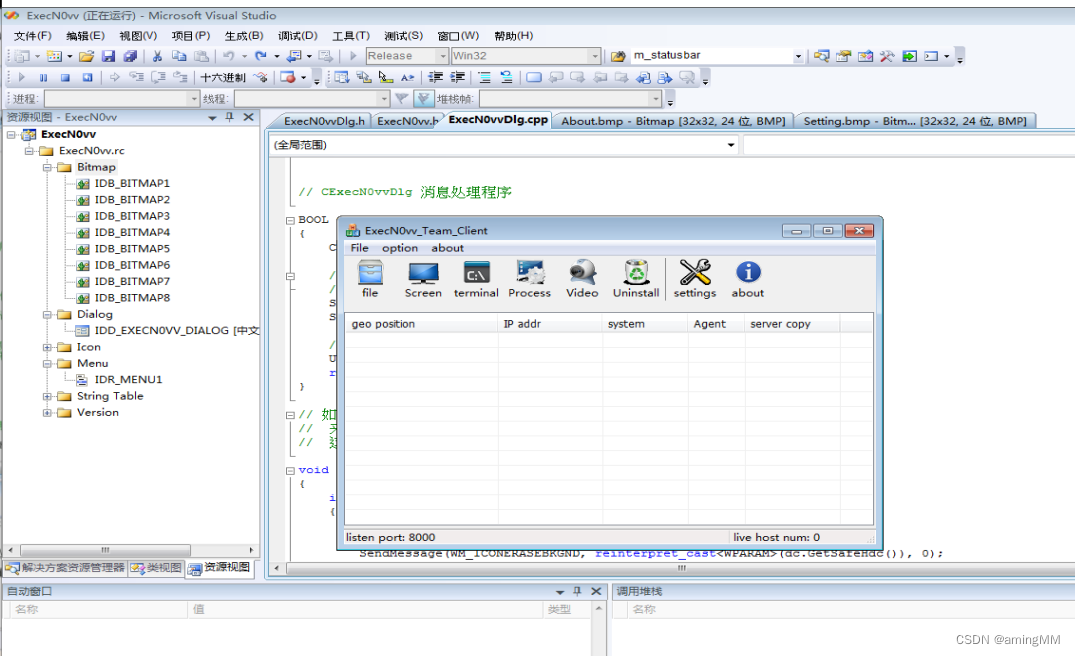Click the Copy toolbar icon
Image resolution: width=1075 pixels, height=656 pixels.
[179, 56]
